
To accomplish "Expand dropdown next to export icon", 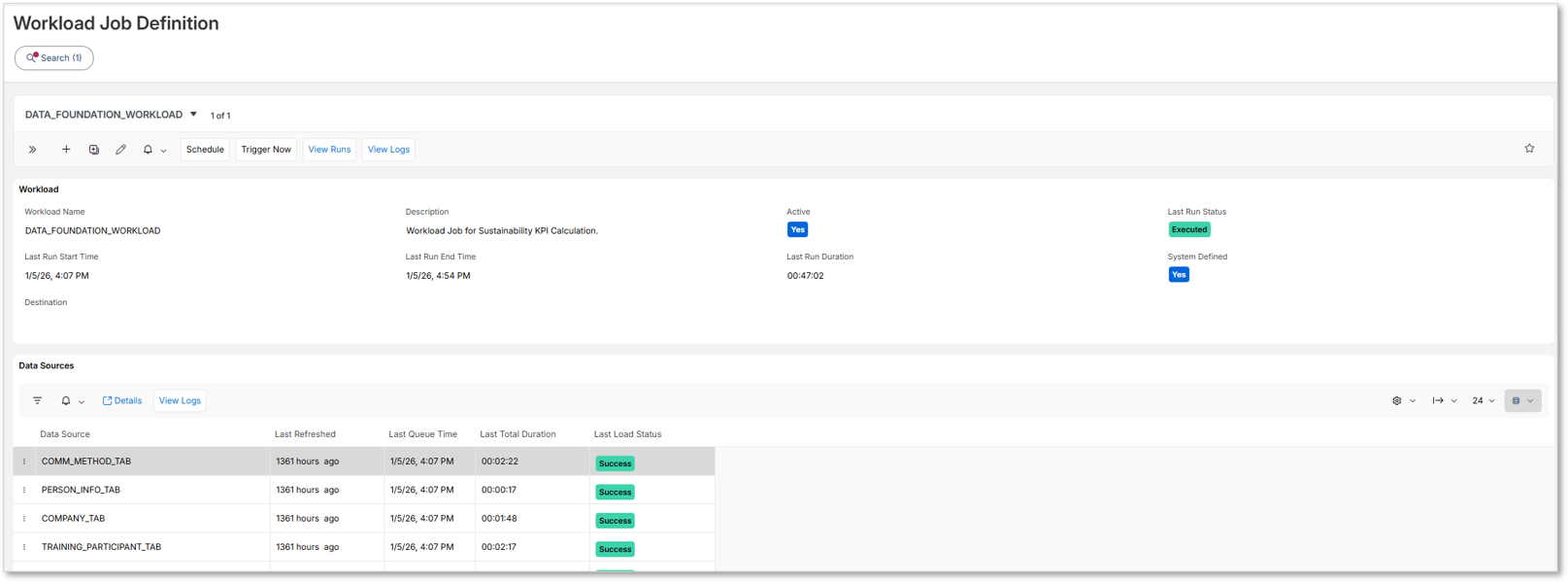I will click(1454, 401).
